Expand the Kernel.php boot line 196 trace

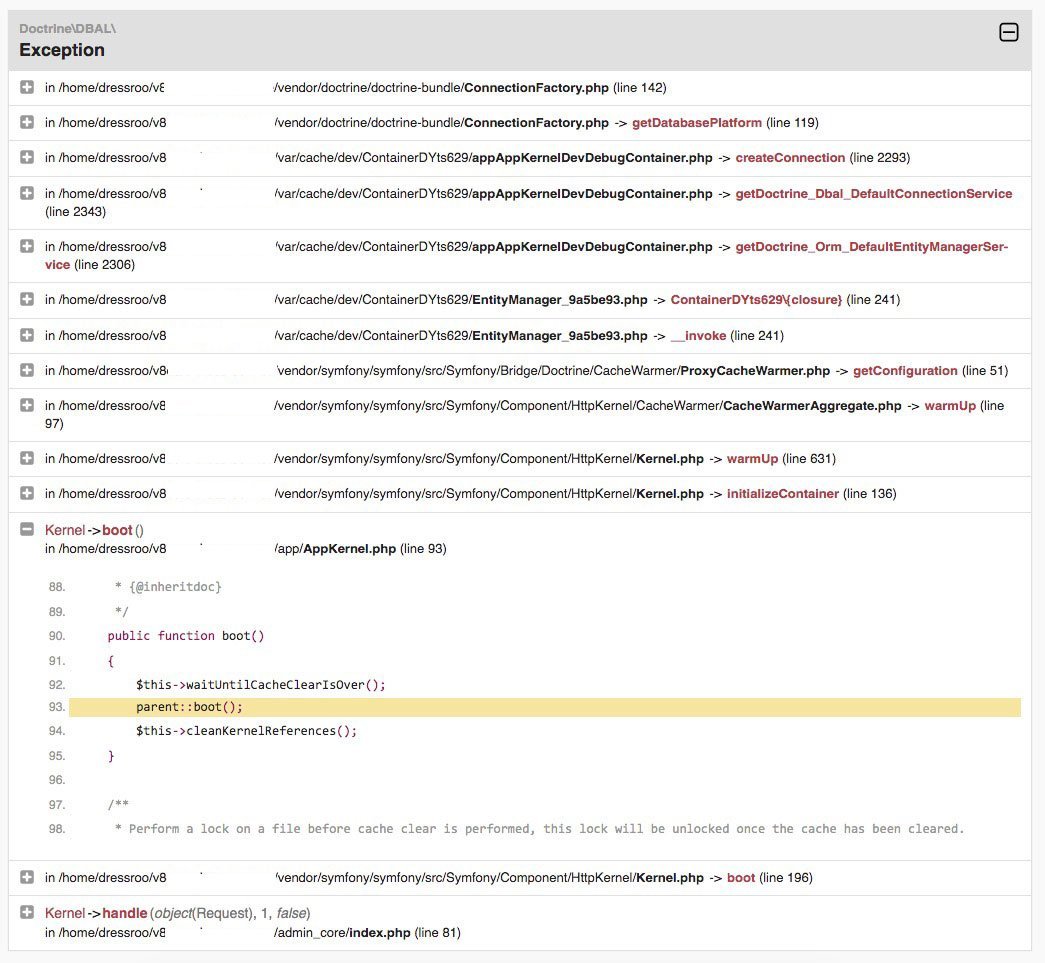tap(27, 878)
